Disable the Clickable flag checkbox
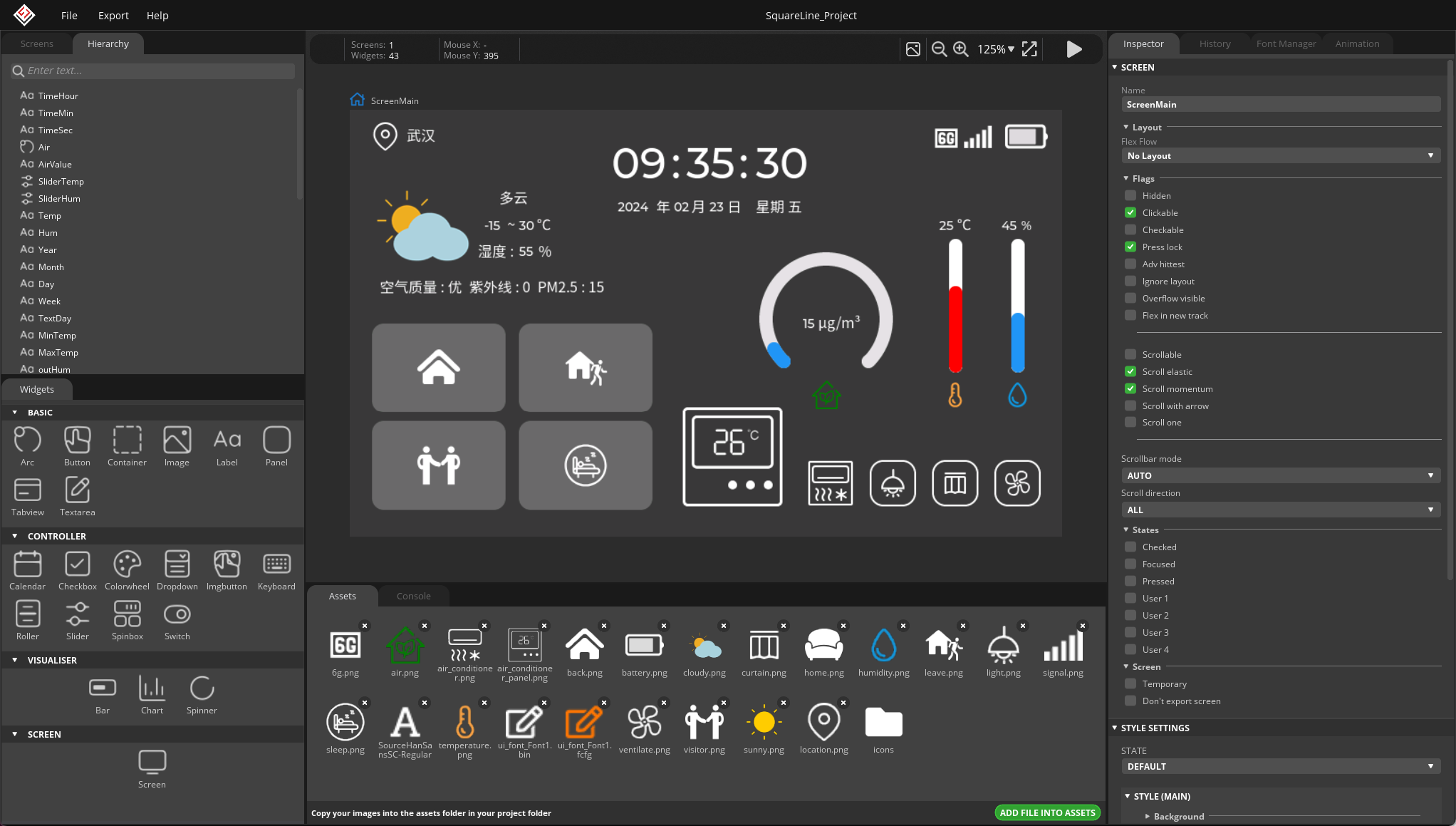Screen dimensions: 1456x826 pos(1130,212)
